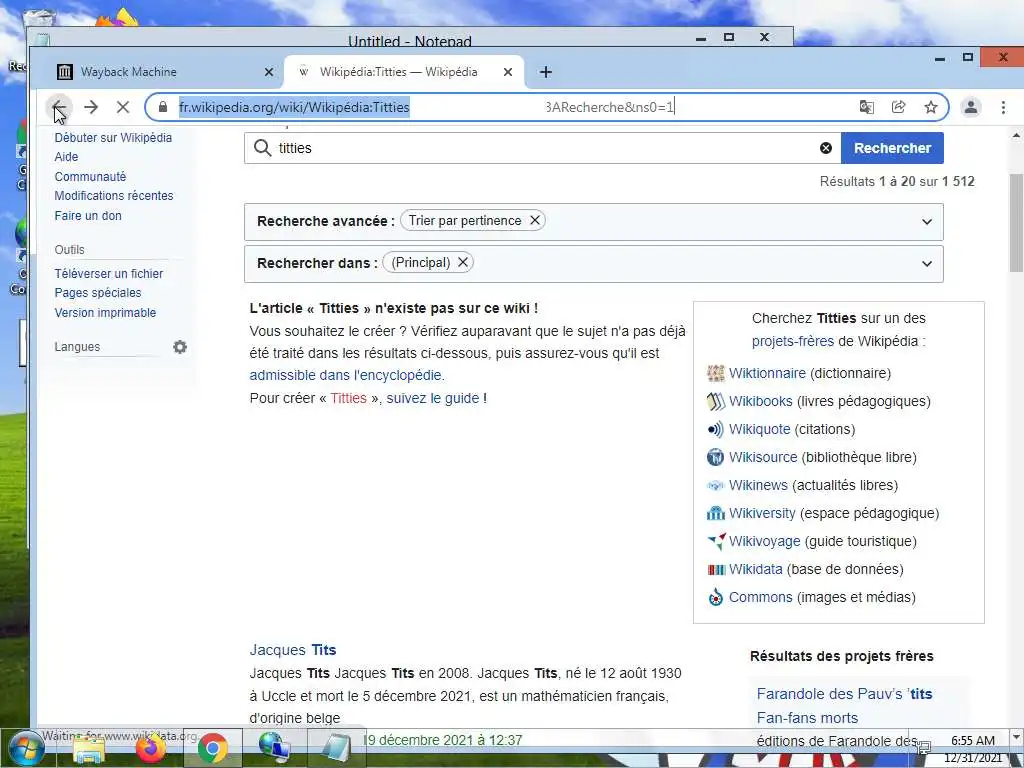Click the share page icon in address bar
The width and height of the screenshot is (1024, 768).
click(899, 107)
